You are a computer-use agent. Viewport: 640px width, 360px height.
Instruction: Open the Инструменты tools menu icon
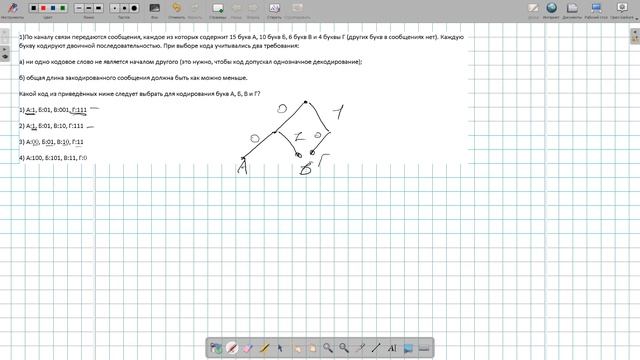click(x=12, y=8)
